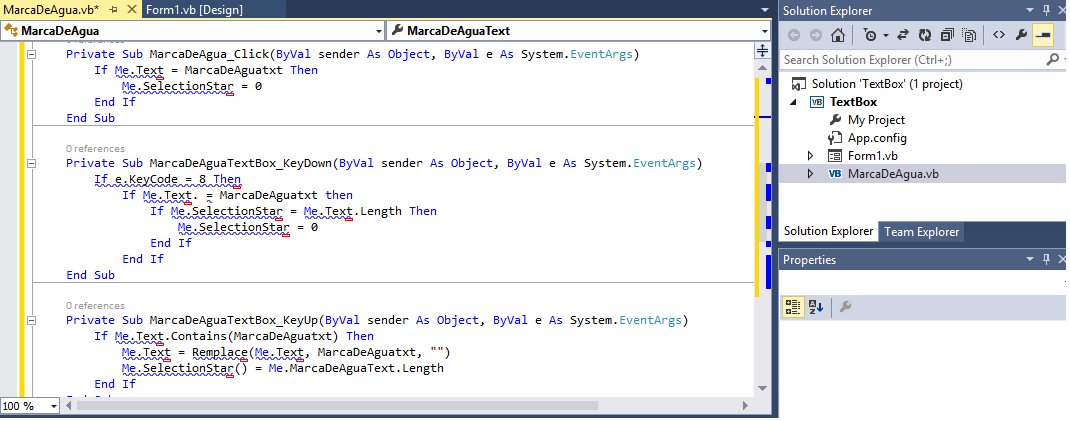Screen dimensions: 1070x421
Task: Select Solution 'TextBox' node
Action: [x=886, y=84]
